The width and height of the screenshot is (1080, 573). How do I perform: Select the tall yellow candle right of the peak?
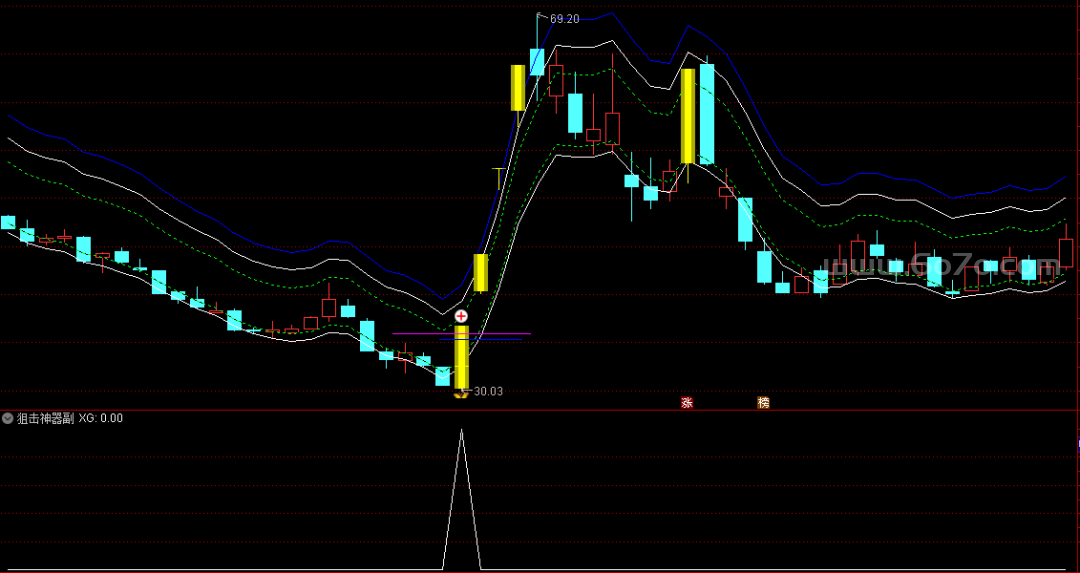click(x=688, y=116)
